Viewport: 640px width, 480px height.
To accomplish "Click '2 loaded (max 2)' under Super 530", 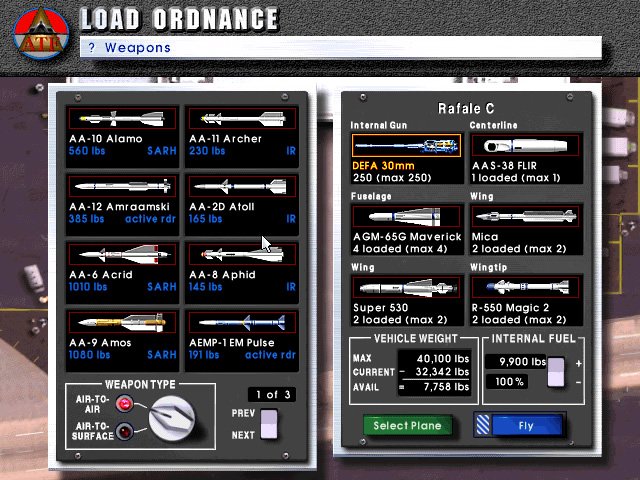I will click(400, 320).
